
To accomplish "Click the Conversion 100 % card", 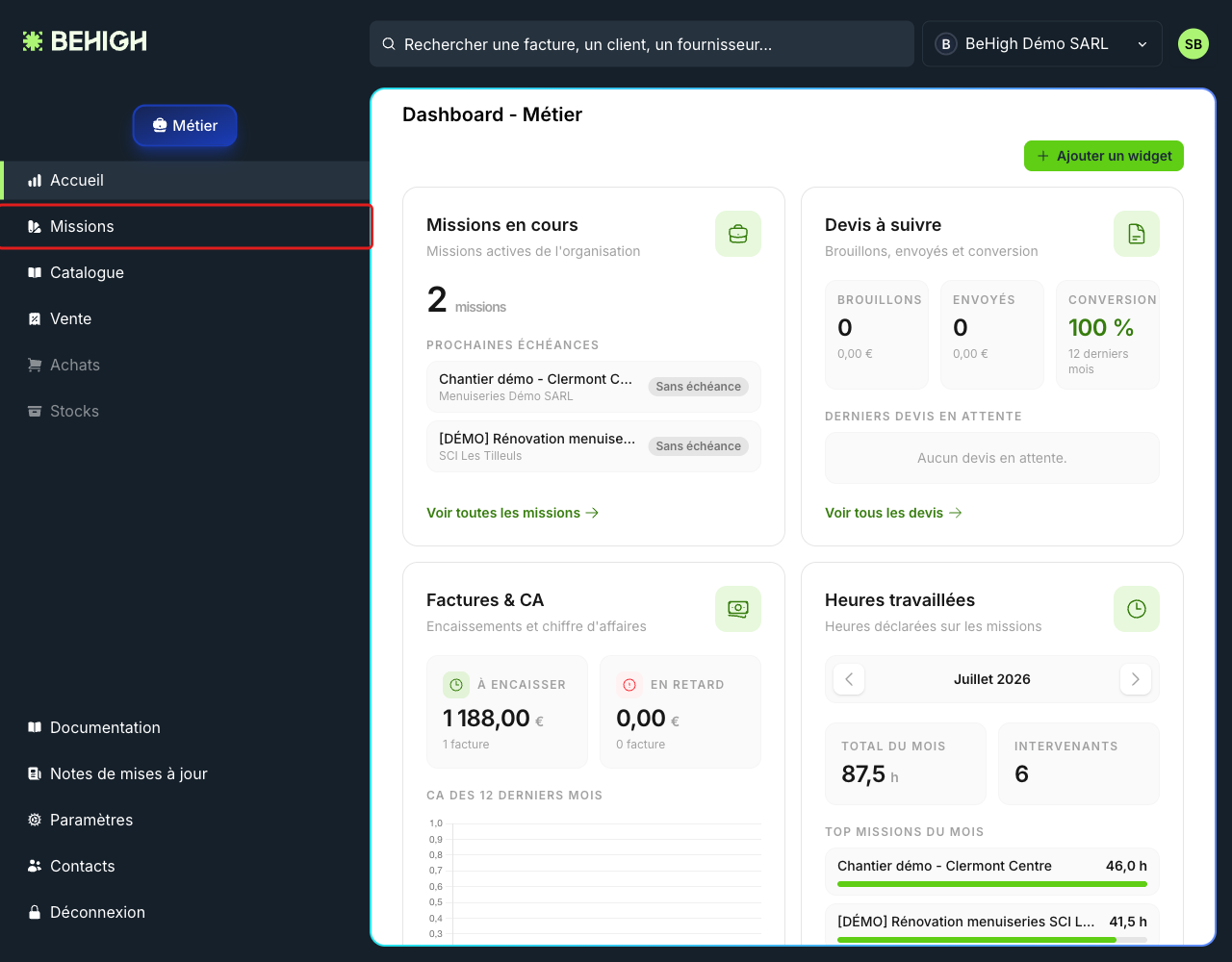I will pos(1108,335).
